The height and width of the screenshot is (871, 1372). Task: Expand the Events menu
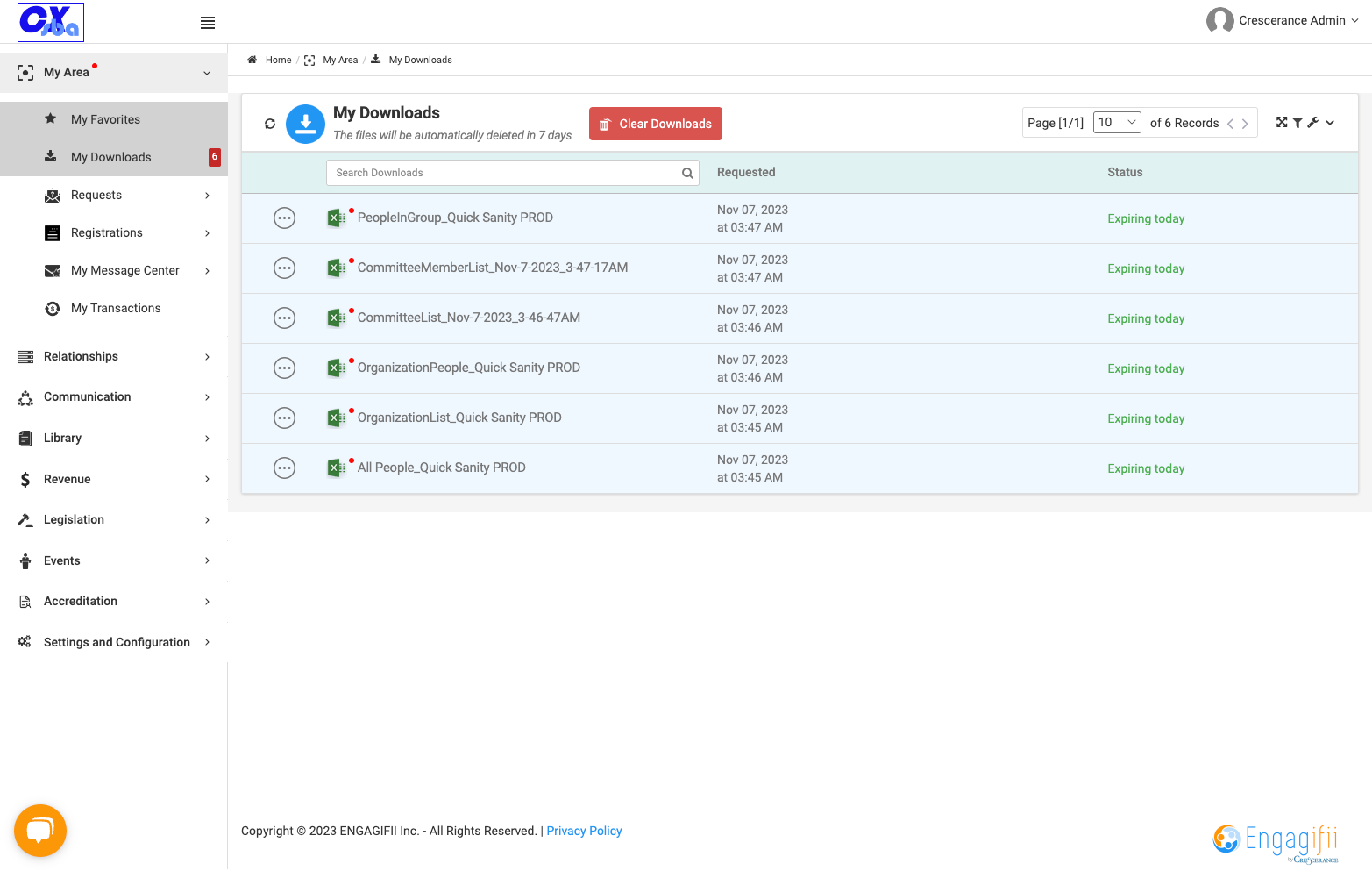click(114, 560)
